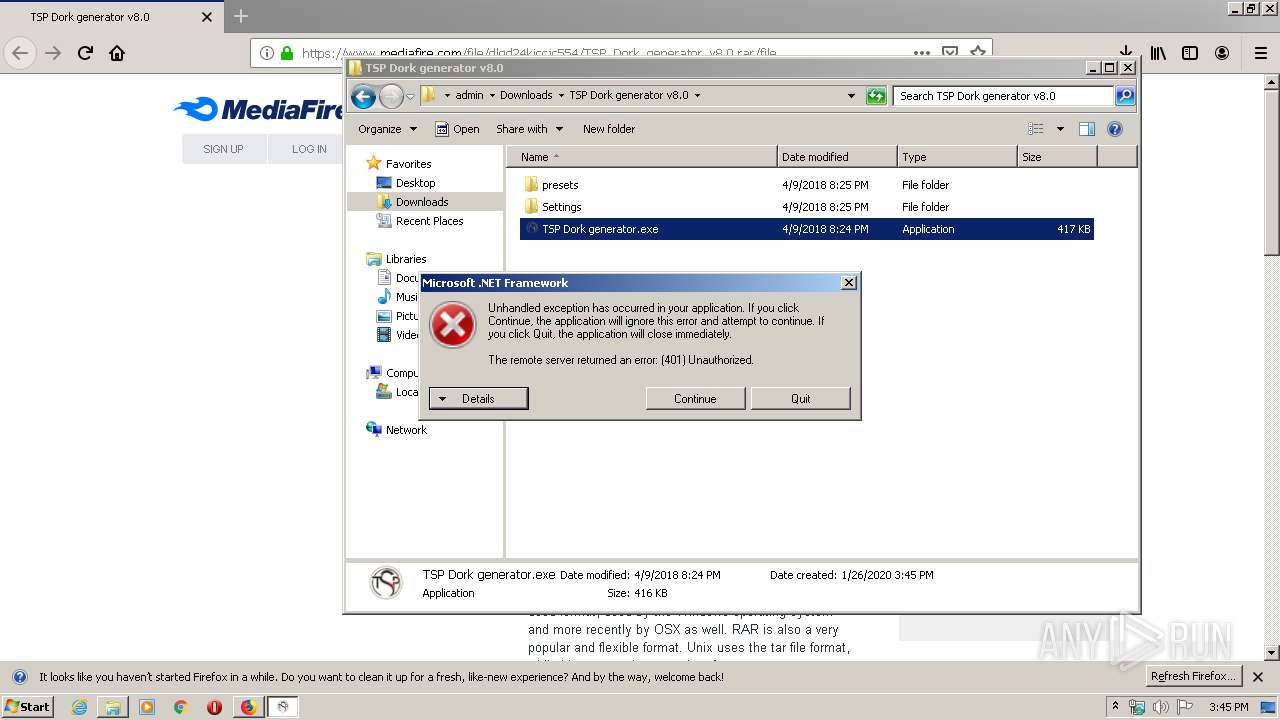Click the Explorer search magnifier icon
1280x720 pixels.
click(1125, 96)
